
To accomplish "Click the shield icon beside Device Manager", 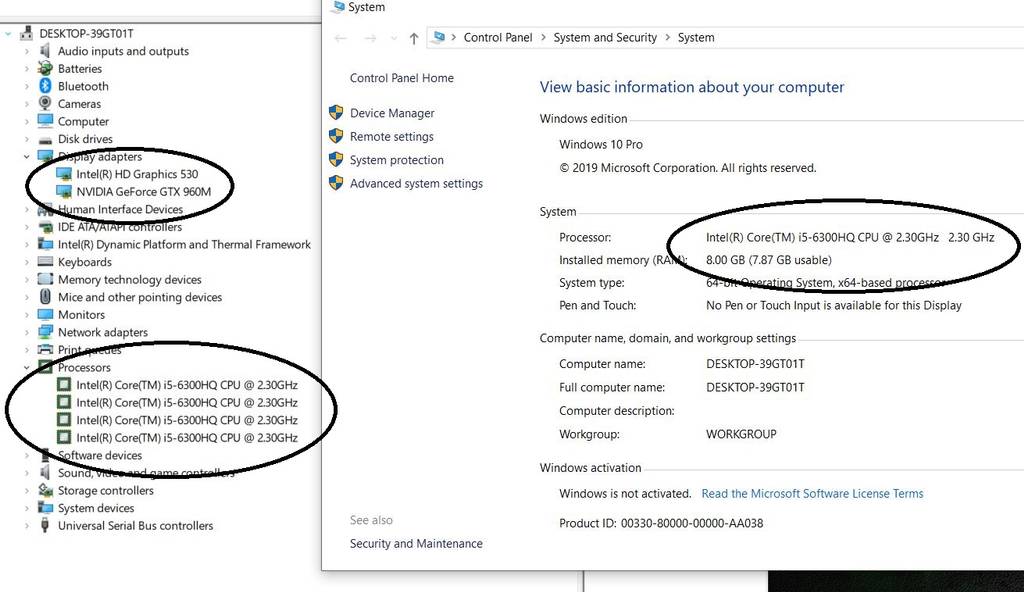I will 336,112.
